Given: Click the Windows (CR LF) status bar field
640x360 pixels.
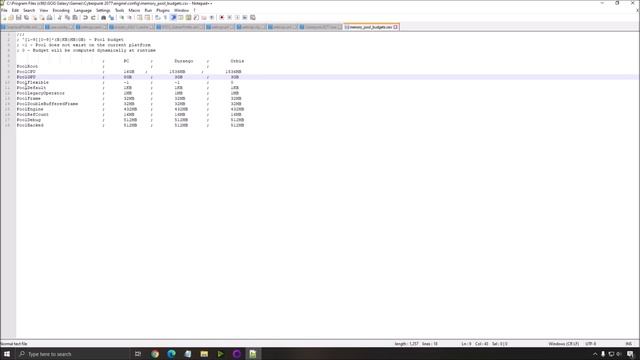Looking at the screenshot, I should pyautogui.click(x=564, y=344).
